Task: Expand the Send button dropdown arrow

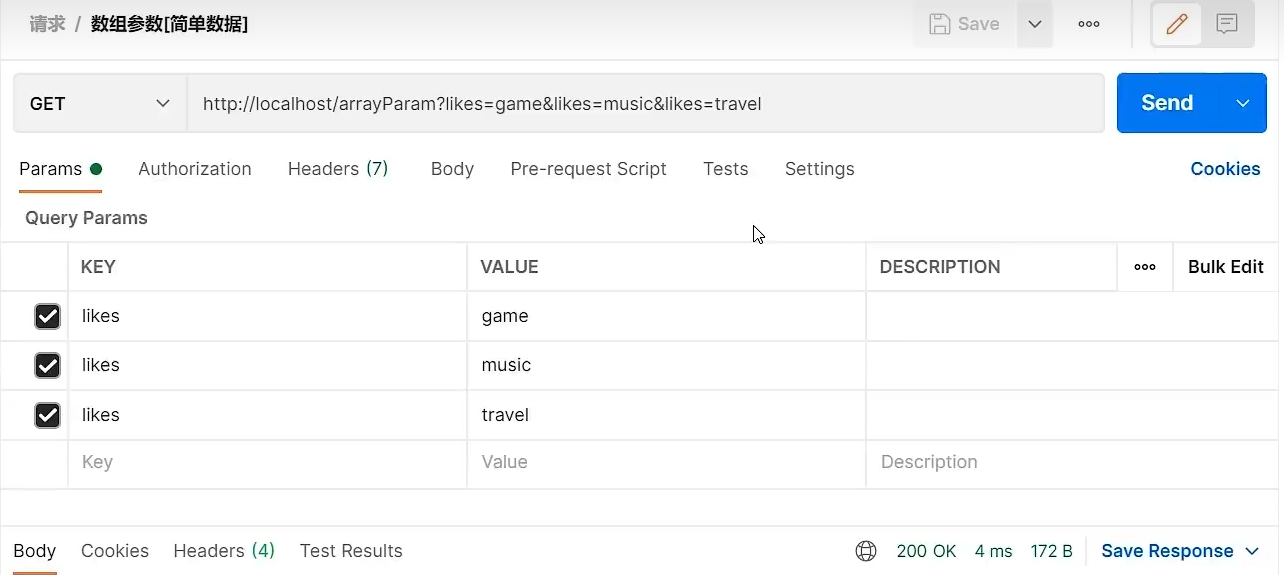Action: (1243, 103)
